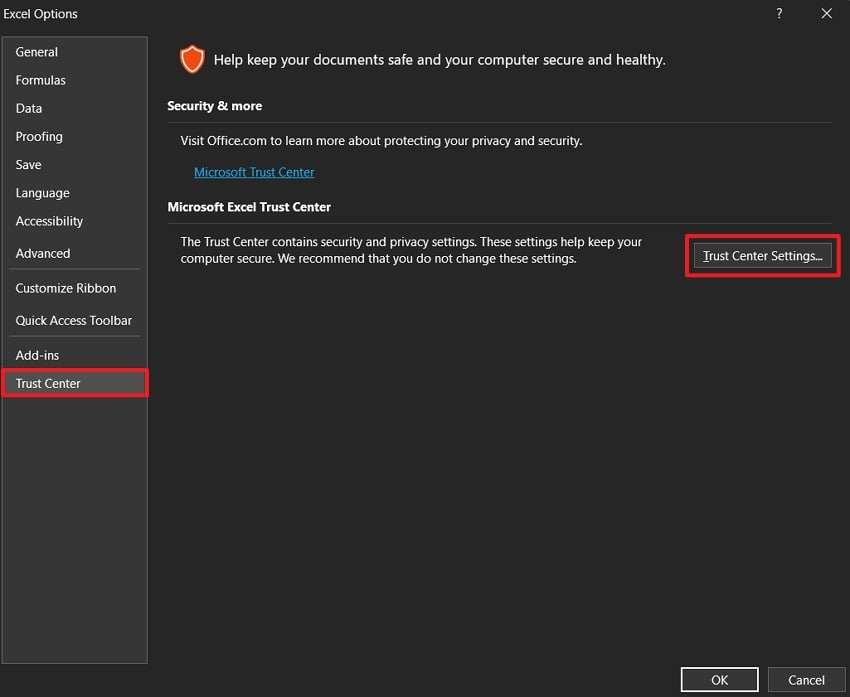Open Proofing settings
Viewport: 850px width, 697px height.
point(74,137)
